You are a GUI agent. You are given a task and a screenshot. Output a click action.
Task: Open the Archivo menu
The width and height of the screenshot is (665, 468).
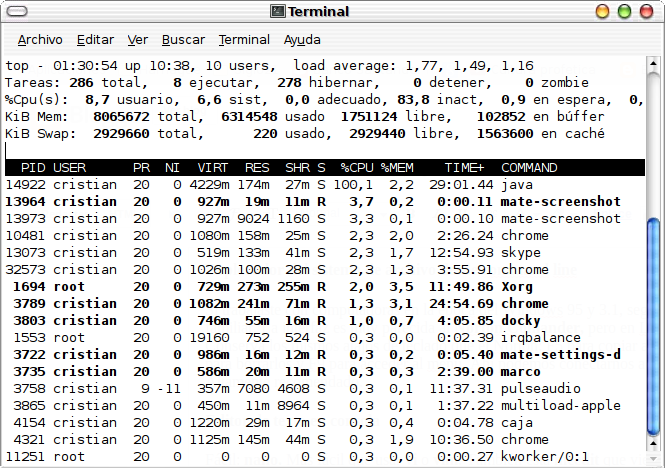40,40
